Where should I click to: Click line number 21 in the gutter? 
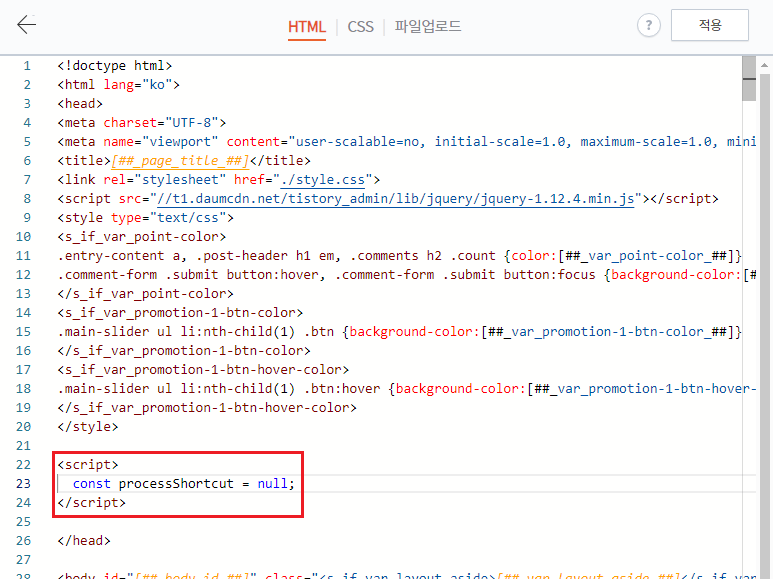pos(23,446)
